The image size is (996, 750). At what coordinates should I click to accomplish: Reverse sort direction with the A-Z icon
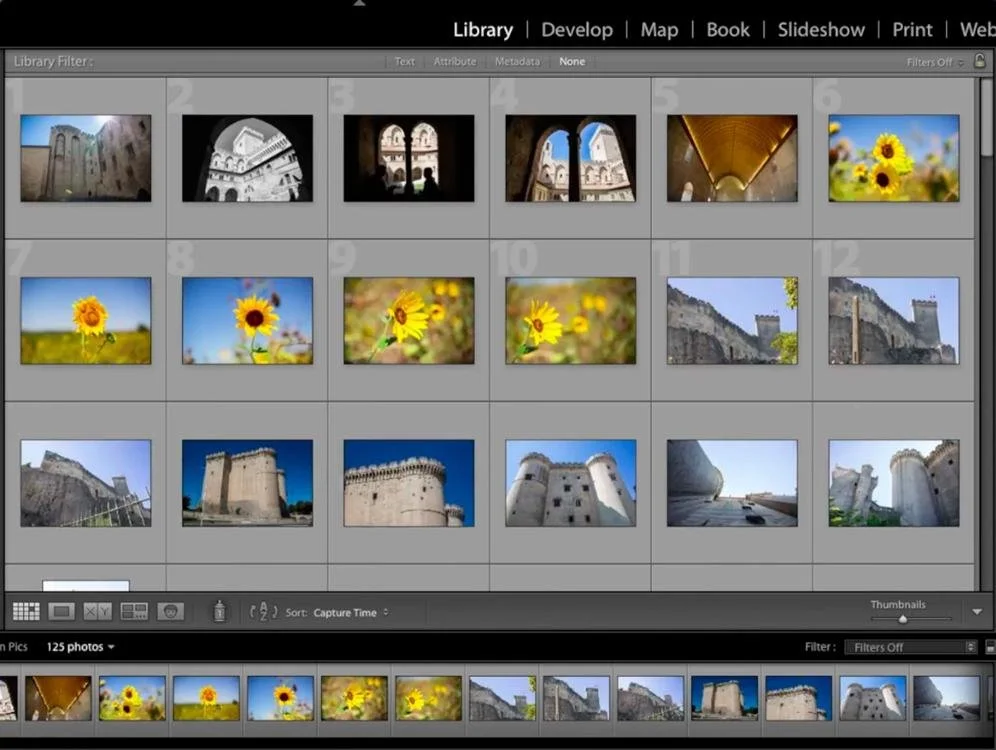pos(264,612)
